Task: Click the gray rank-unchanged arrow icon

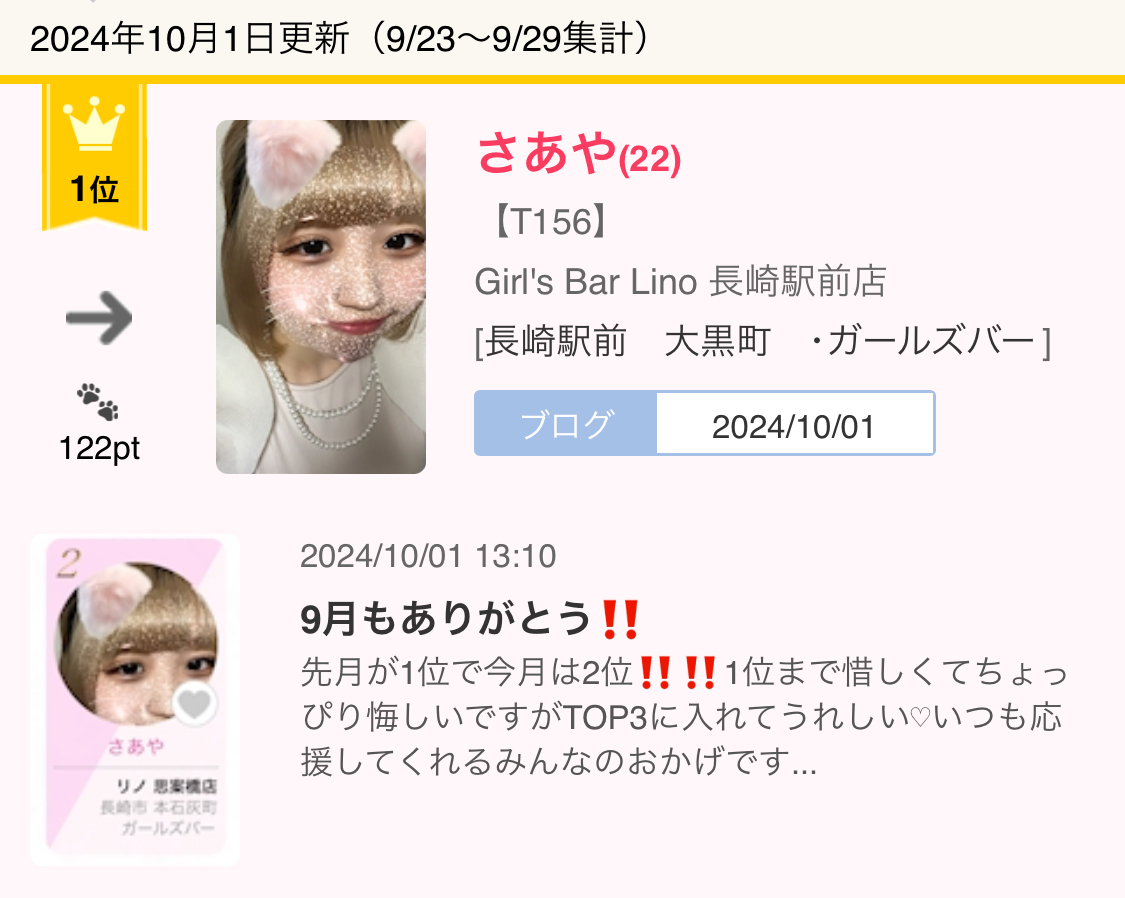Action: tap(99, 318)
